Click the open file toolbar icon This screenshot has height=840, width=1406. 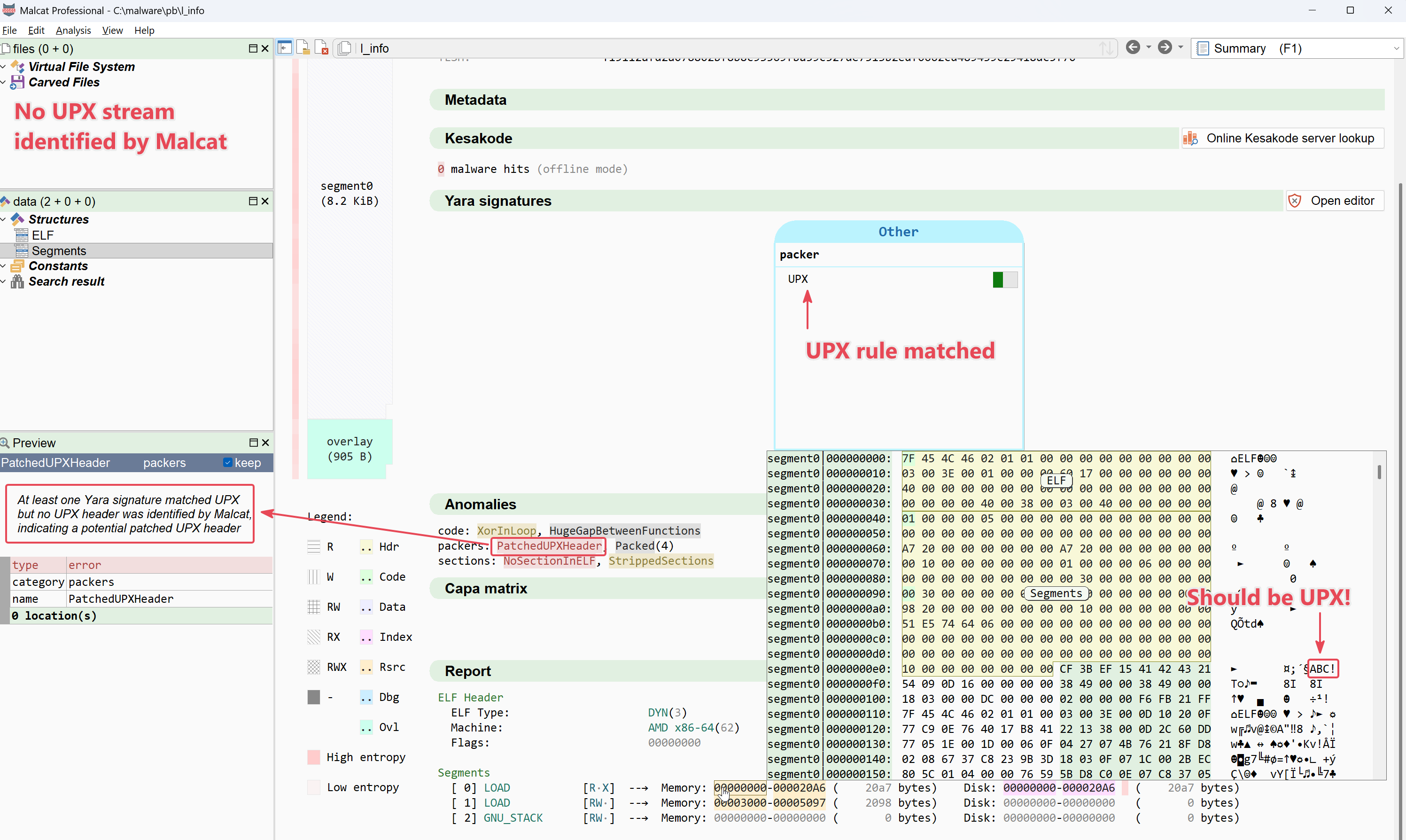click(303, 47)
